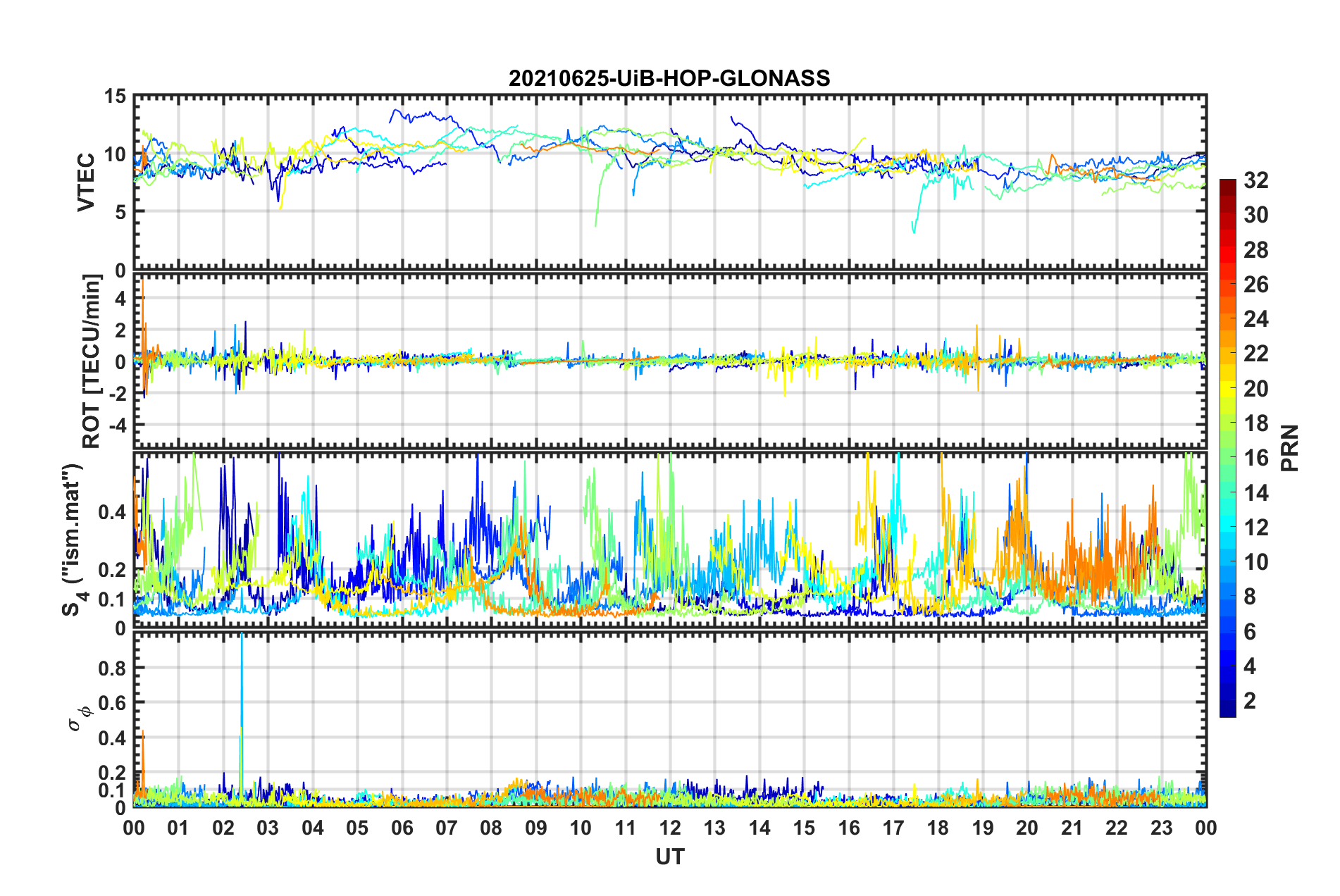The image size is (1340, 896).
Task: Select colorbar tick value 16
Action: point(1256,458)
